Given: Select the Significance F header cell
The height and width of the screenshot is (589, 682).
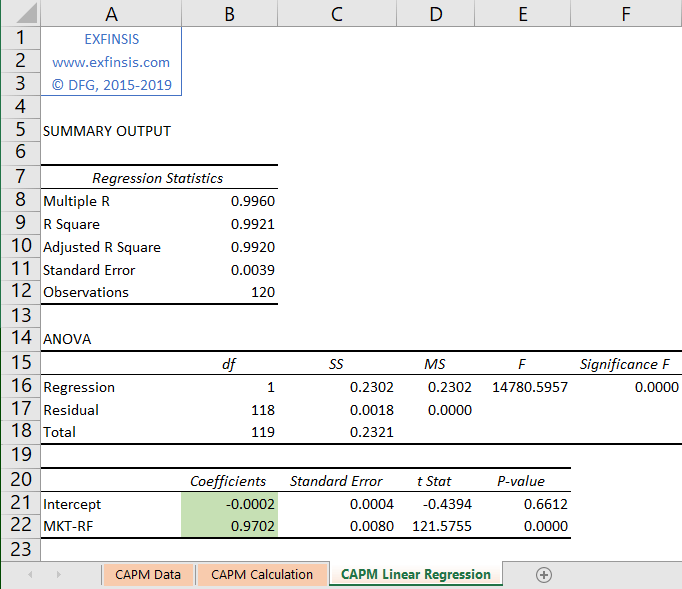Looking at the screenshot, I should [626, 364].
